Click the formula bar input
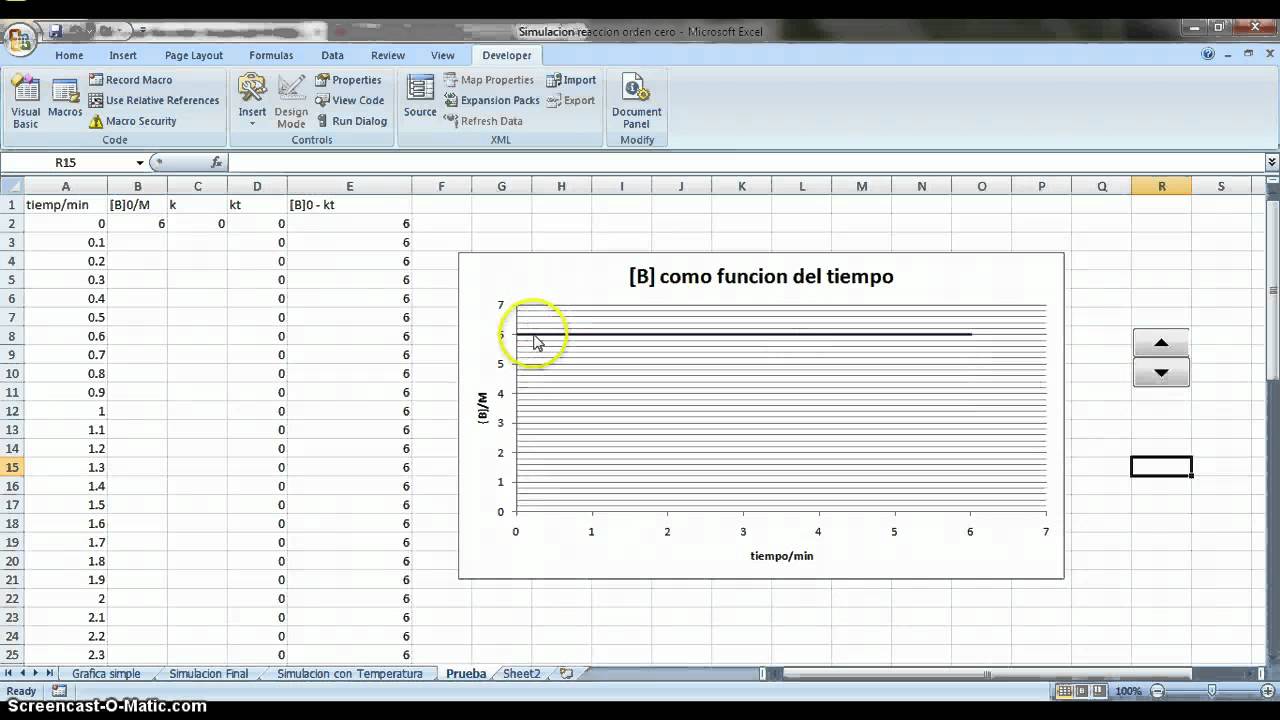 click(746, 162)
